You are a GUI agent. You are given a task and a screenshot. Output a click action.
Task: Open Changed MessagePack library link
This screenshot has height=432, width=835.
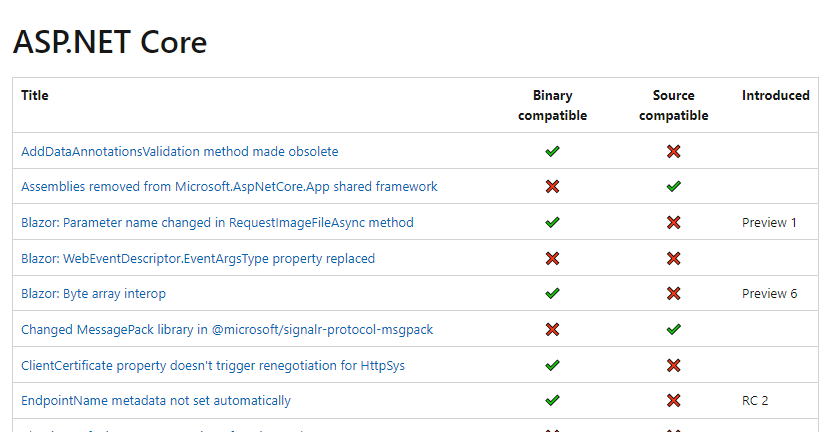[x=227, y=329]
